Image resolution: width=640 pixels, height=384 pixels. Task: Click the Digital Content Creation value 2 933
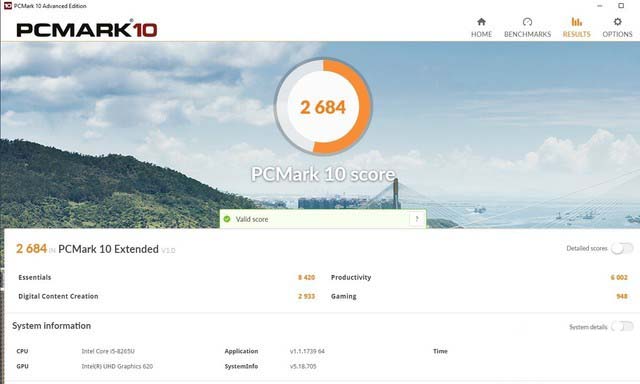click(x=306, y=296)
